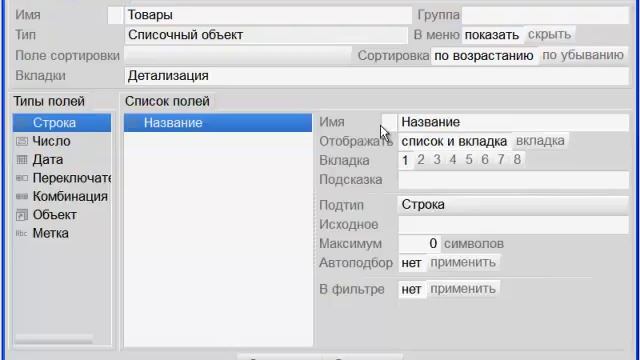Edit the Вкладки field Детализация

[376, 76]
